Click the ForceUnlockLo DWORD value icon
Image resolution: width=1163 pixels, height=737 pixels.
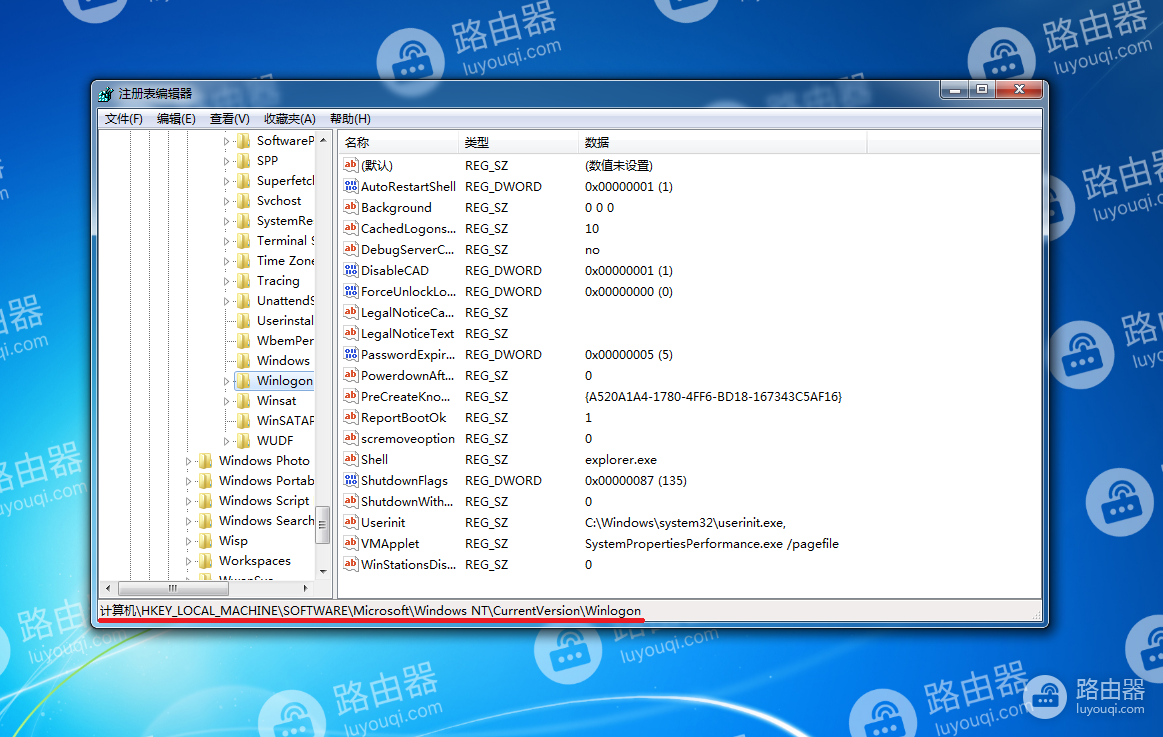351,291
